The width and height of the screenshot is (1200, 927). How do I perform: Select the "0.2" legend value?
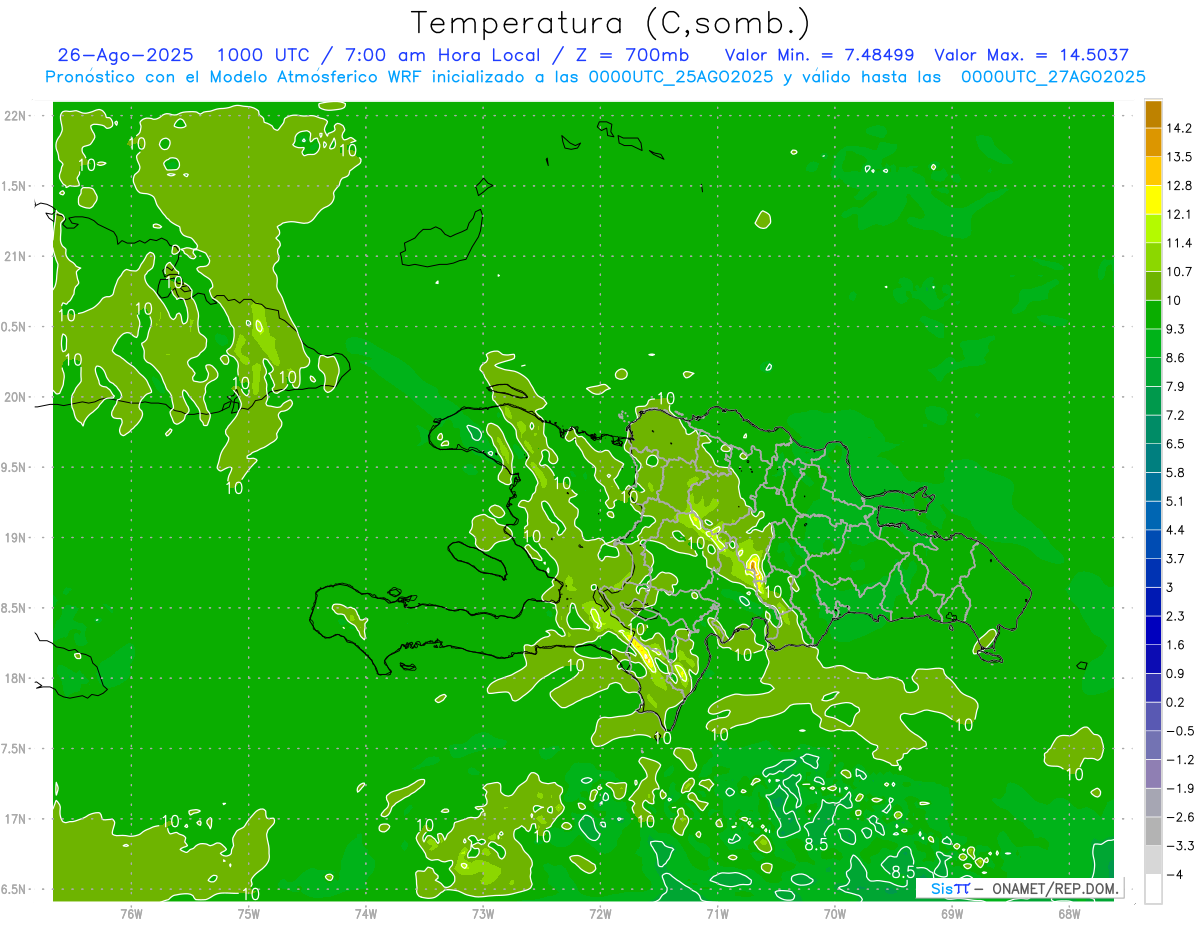[x=1175, y=702]
